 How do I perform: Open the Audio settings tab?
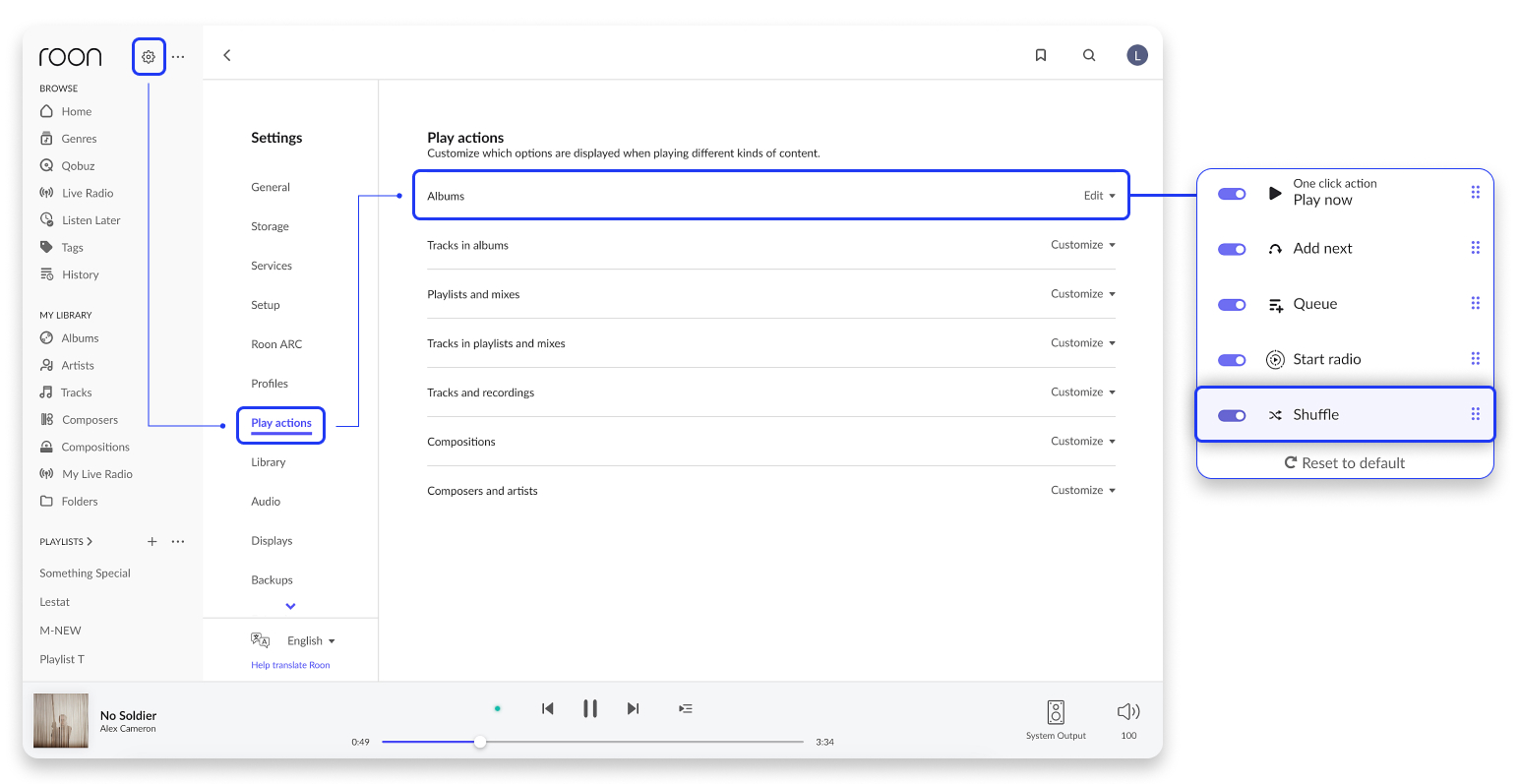[x=266, y=502]
